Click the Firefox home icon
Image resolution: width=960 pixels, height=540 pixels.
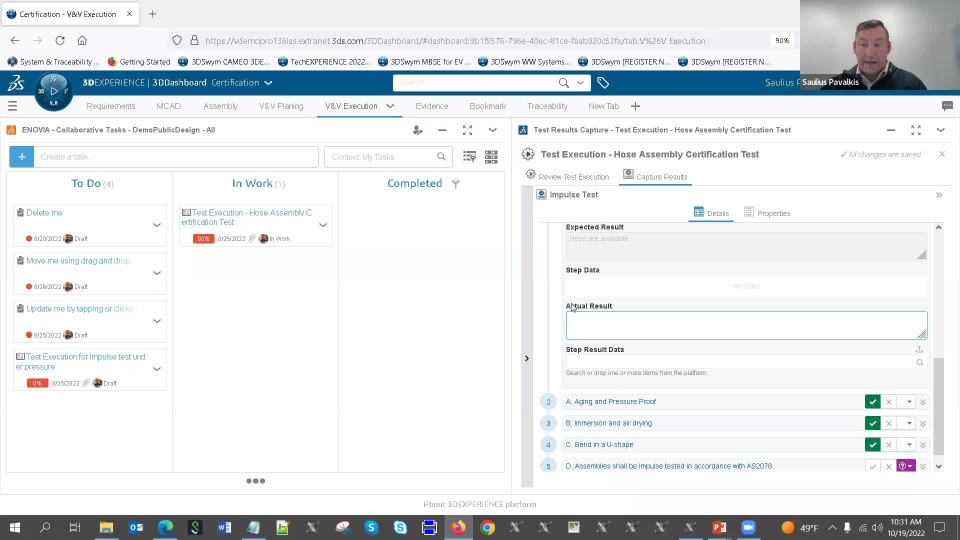82,40
